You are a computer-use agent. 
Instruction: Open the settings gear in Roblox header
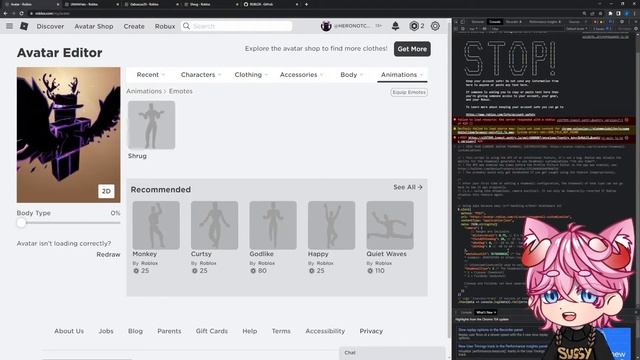pyautogui.click(x=435, y=26)
